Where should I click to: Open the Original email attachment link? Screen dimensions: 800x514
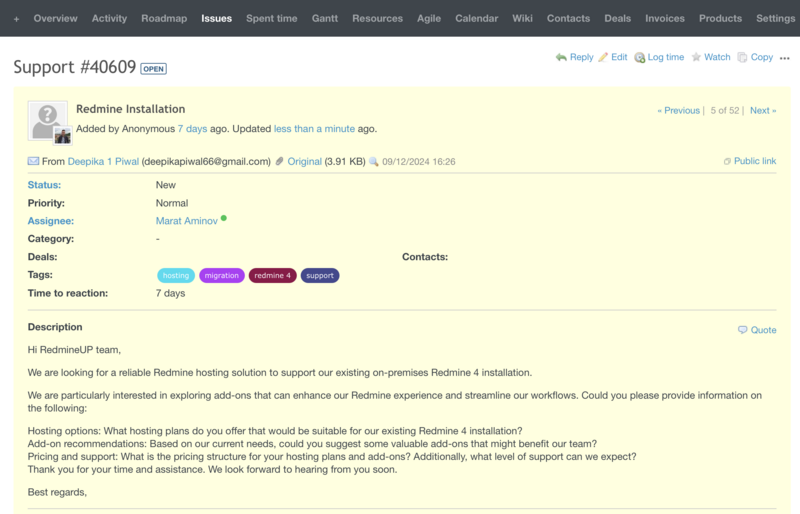tap(305, 161)
